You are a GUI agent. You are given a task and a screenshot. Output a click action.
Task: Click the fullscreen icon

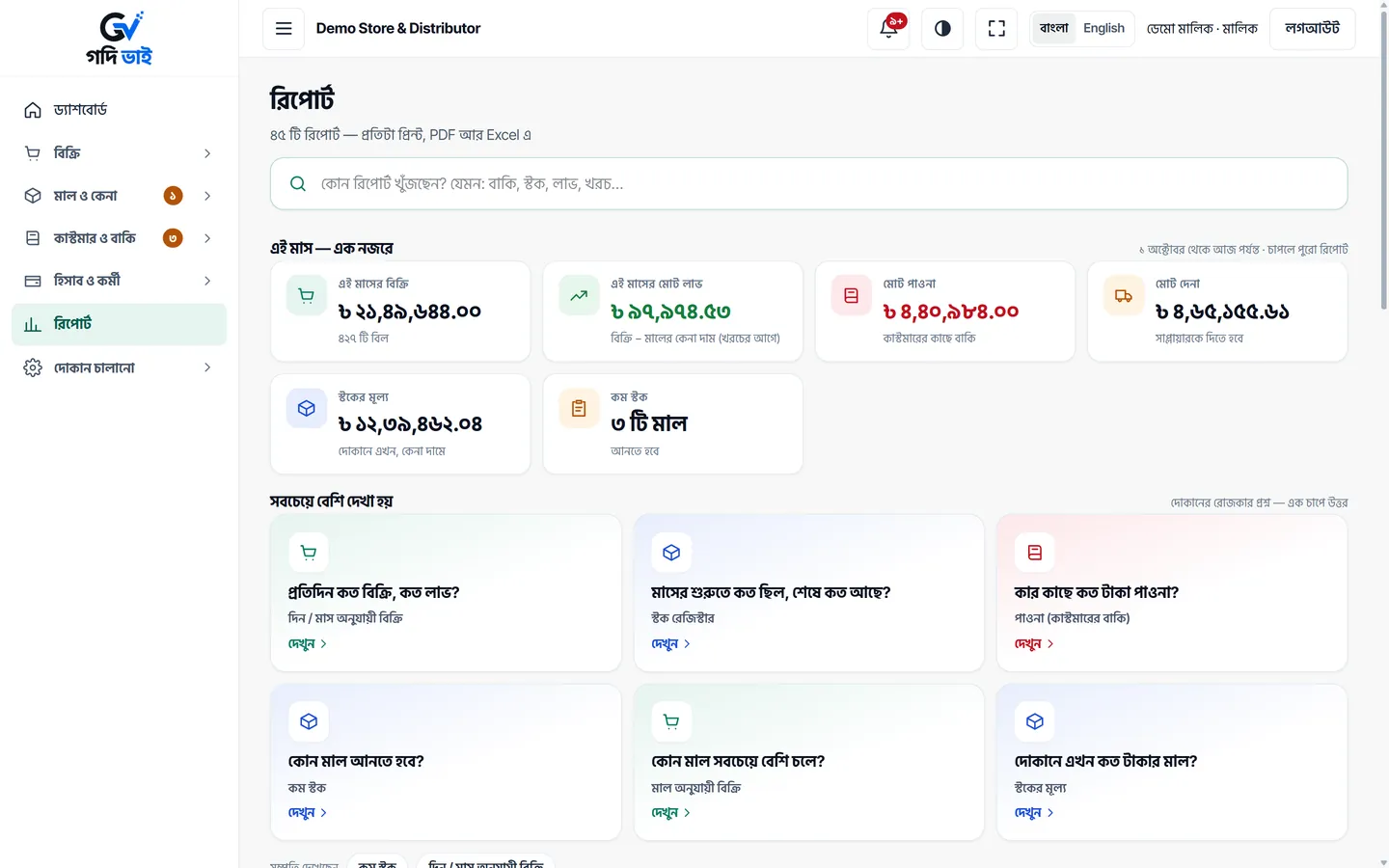pyautogui.click(x=996, y=29)
